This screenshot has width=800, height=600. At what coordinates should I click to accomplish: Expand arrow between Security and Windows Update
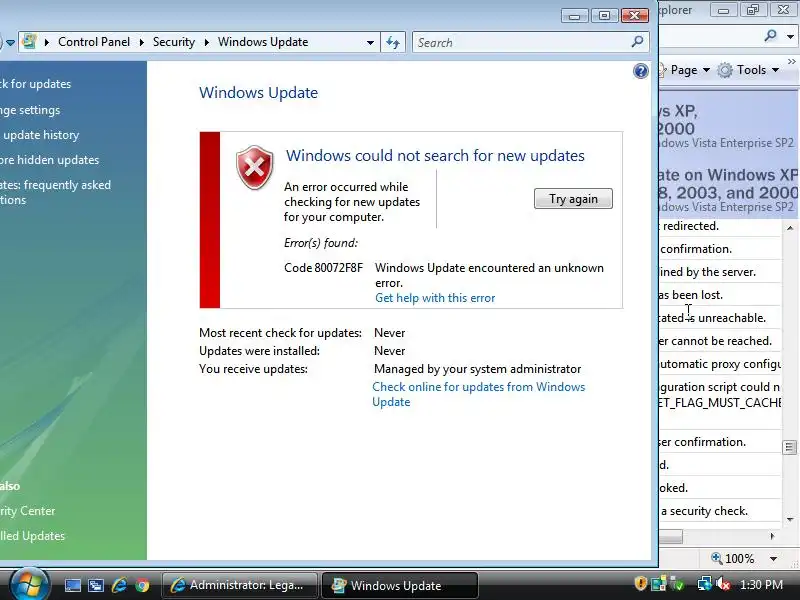207,42
